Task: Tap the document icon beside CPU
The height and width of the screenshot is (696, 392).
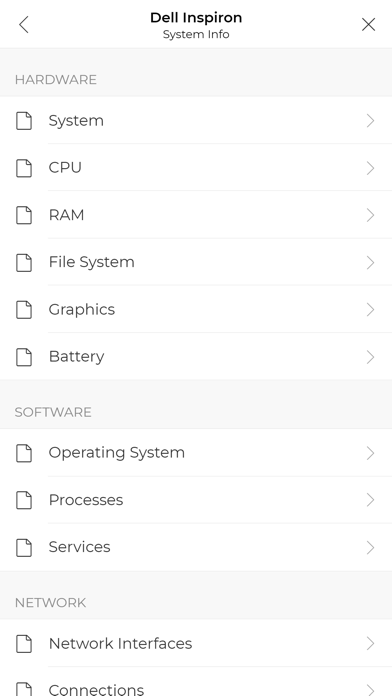Action: pyautogui.click(x=24, y=168)
